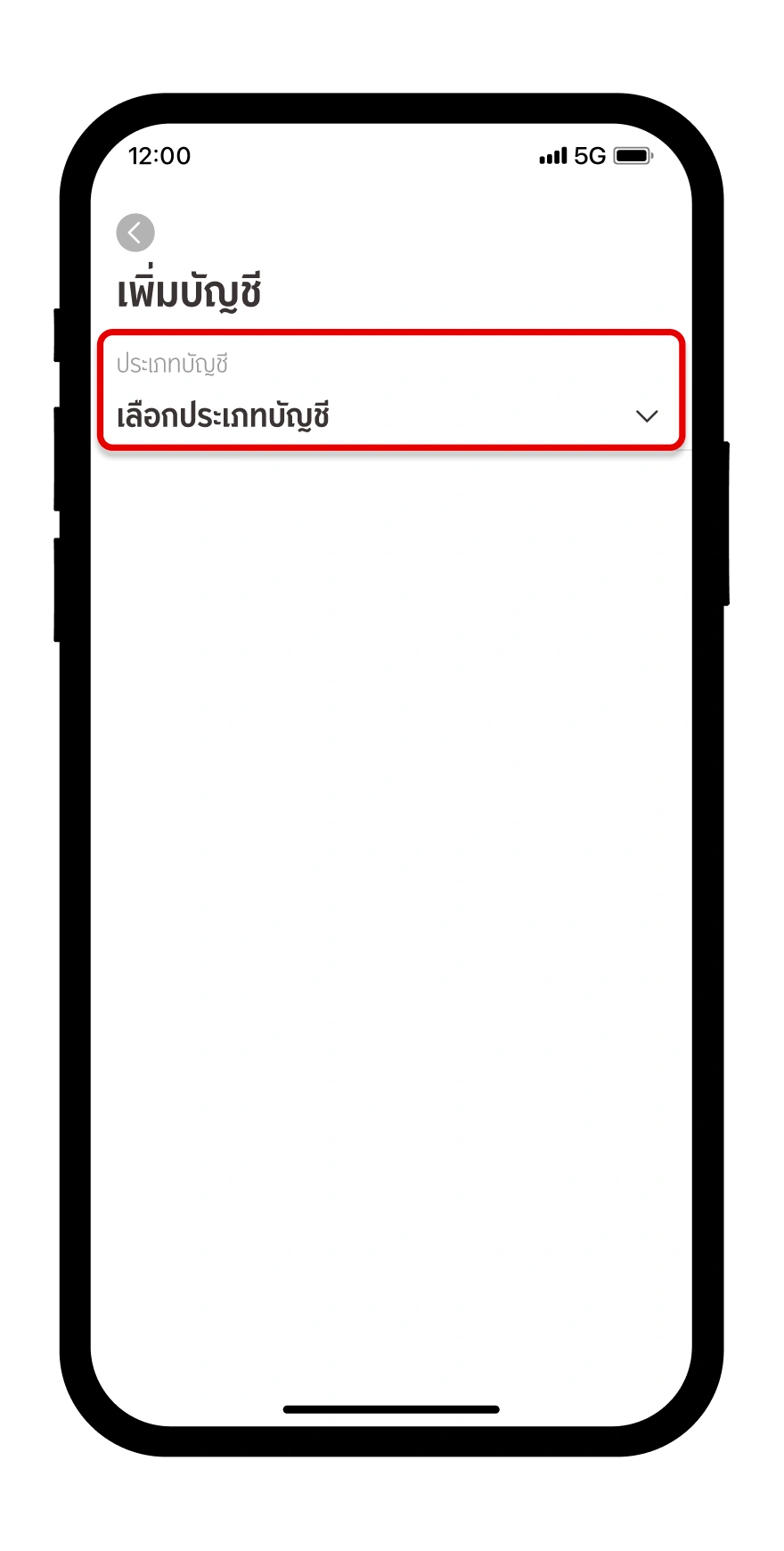The image size is (784, 1551).
Task: Tap the เลือกประเภทบัญชี placeholder text
Action: click(224, 416)
